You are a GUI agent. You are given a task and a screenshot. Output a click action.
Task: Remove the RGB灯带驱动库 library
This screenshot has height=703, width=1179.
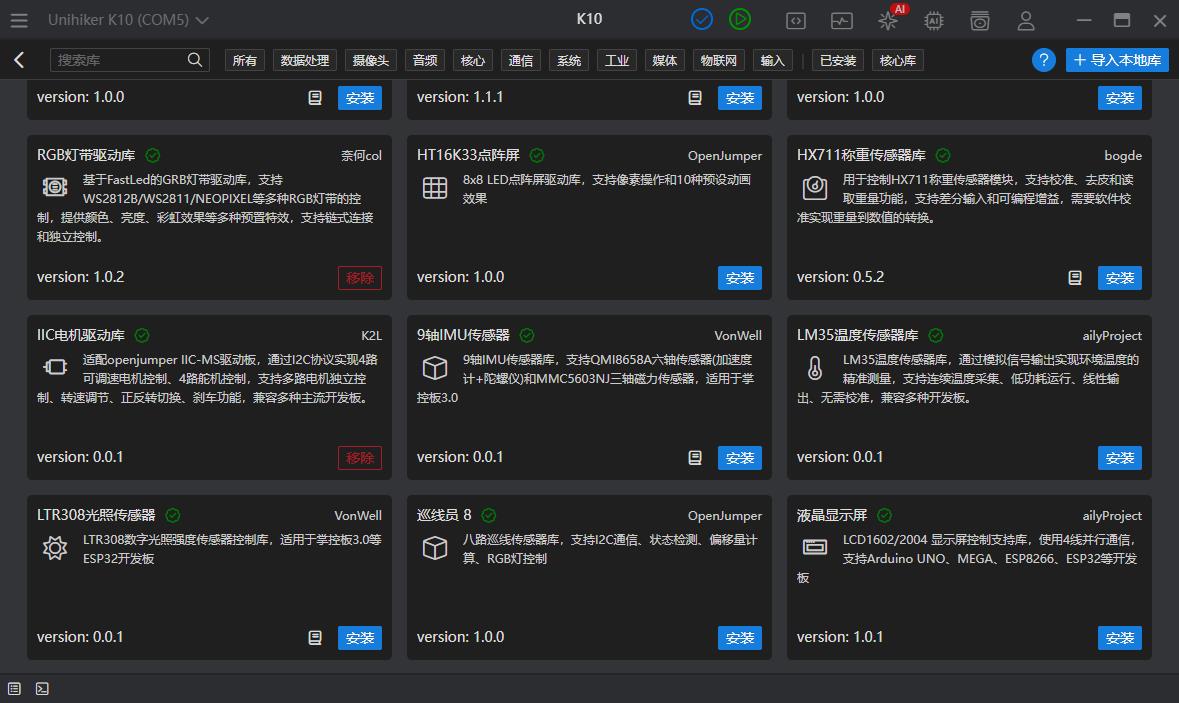[359, 277]
